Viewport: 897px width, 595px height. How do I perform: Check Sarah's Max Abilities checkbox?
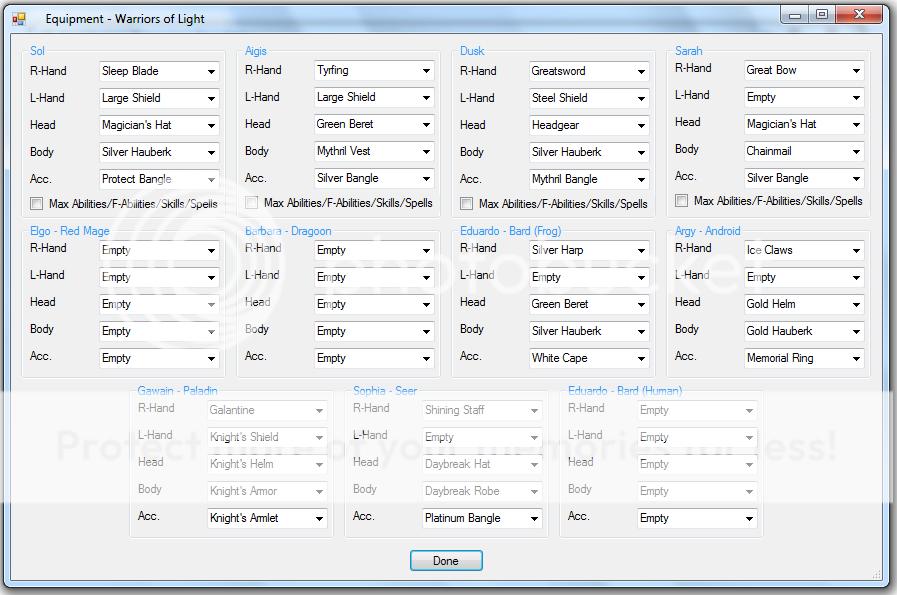(x=682, y=201)
